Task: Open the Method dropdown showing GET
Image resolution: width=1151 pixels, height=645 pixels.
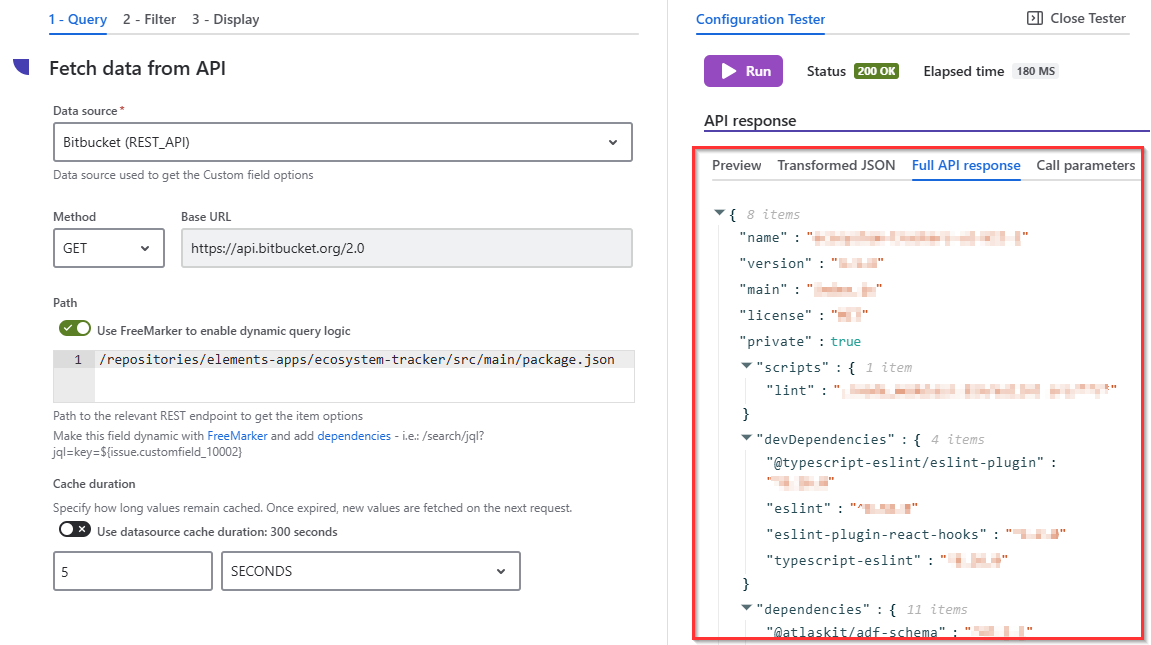Action: pyautogui.click(x=109, y=248)
